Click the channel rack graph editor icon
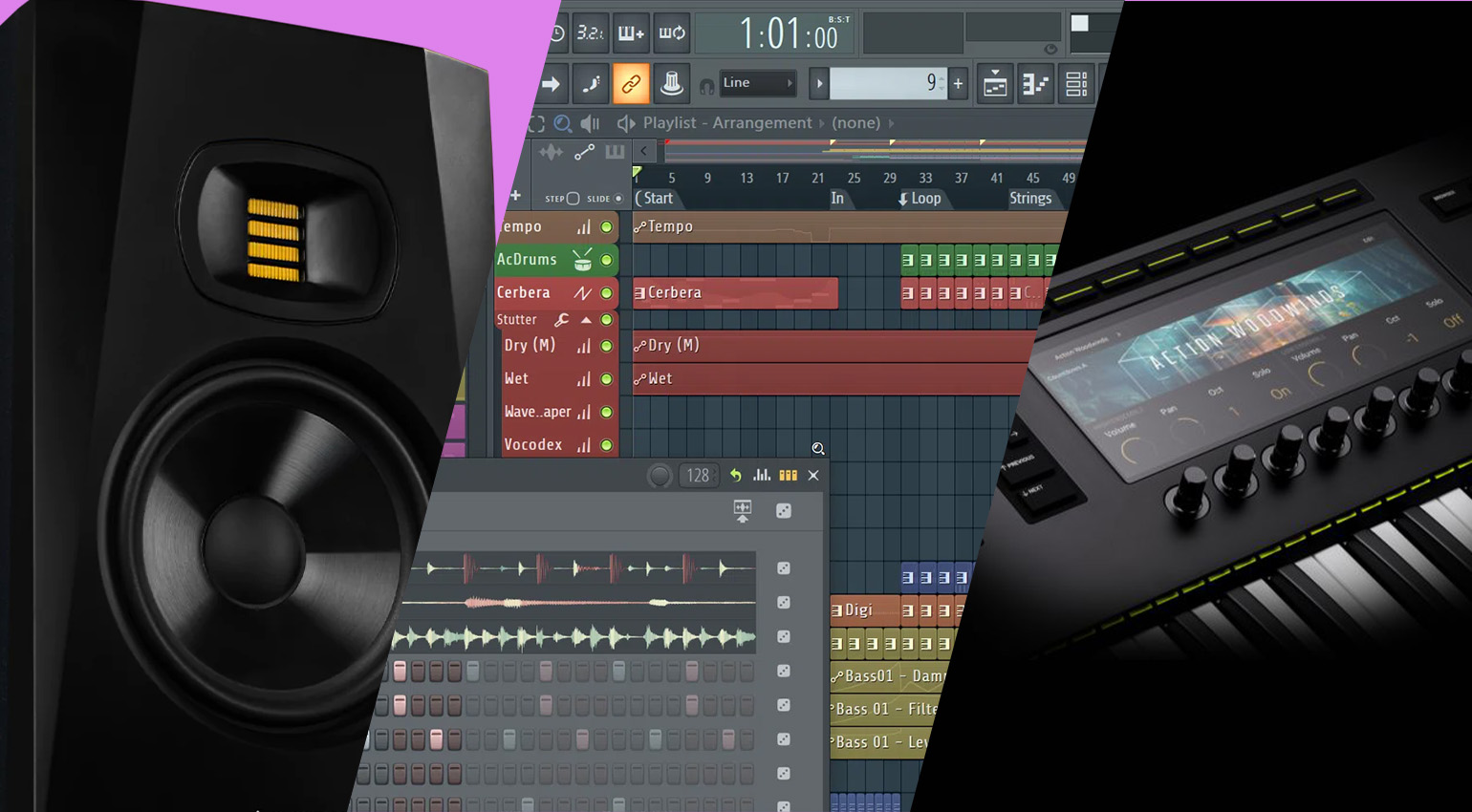The height and width of the screenshot is (812, 1472). click(x=762, y=475)
